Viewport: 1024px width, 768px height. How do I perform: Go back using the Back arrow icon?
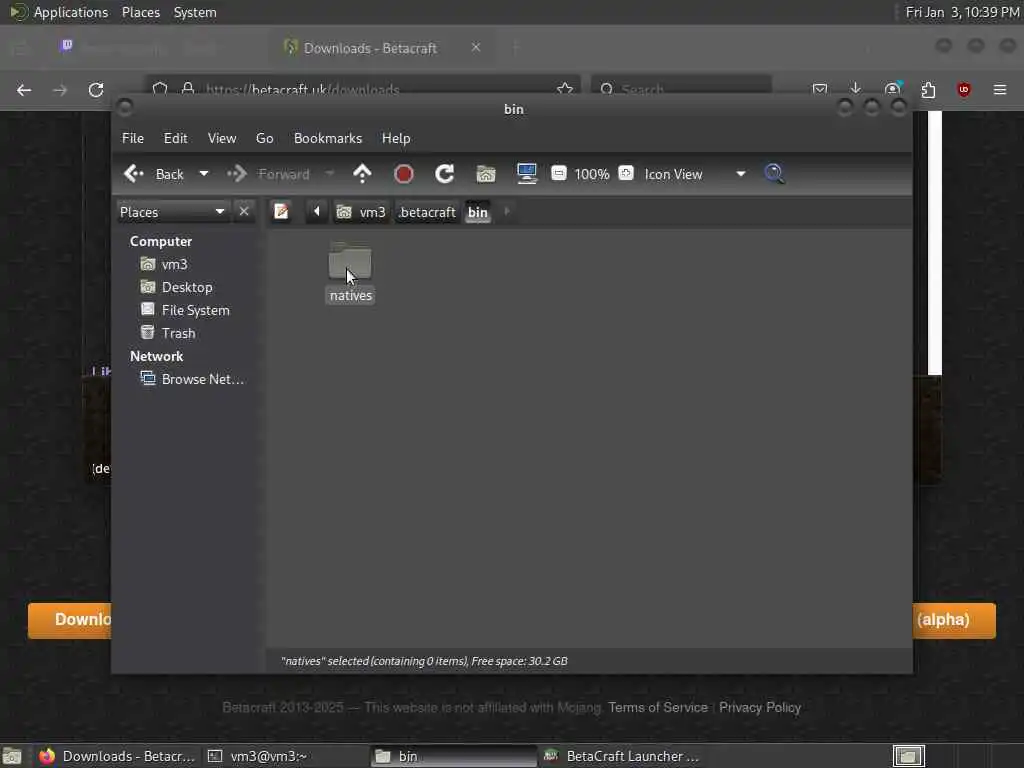[134, 174]
